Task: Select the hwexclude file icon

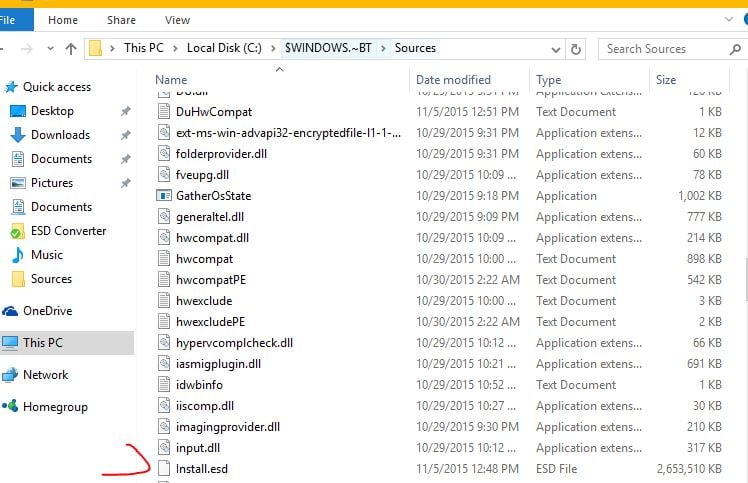Action: 164,300
